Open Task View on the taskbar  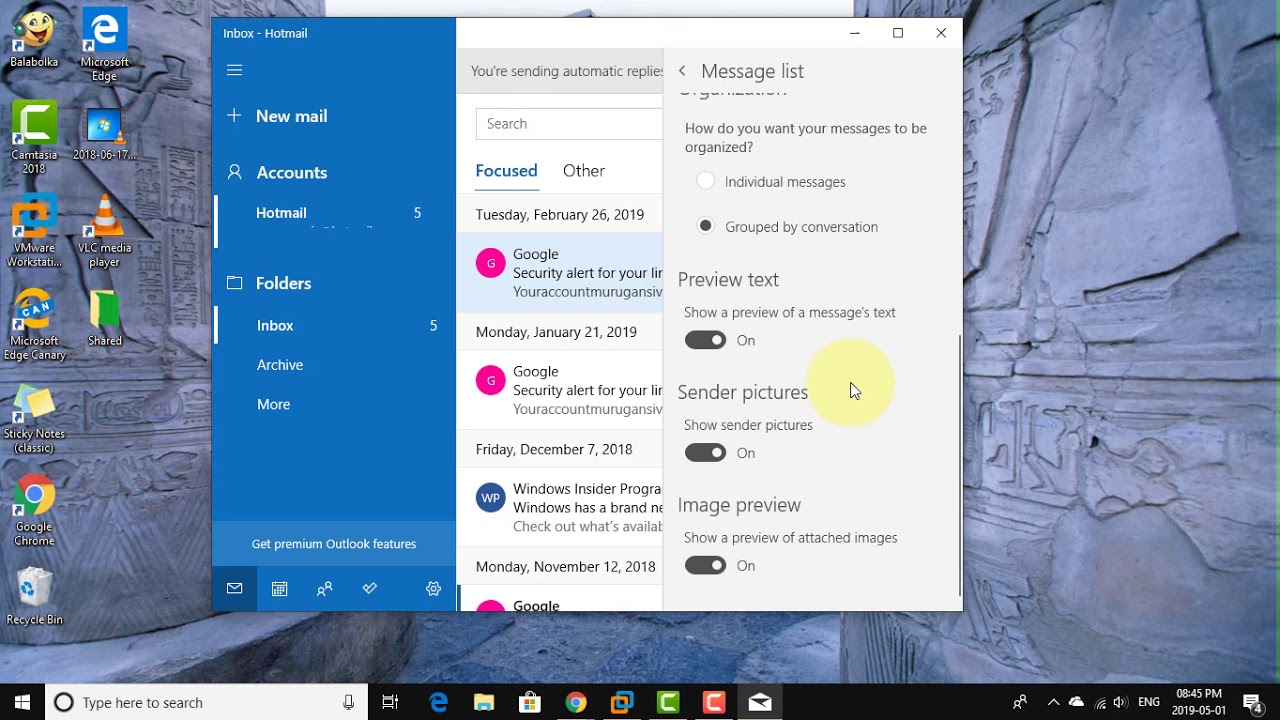click(x=391, y=702)
